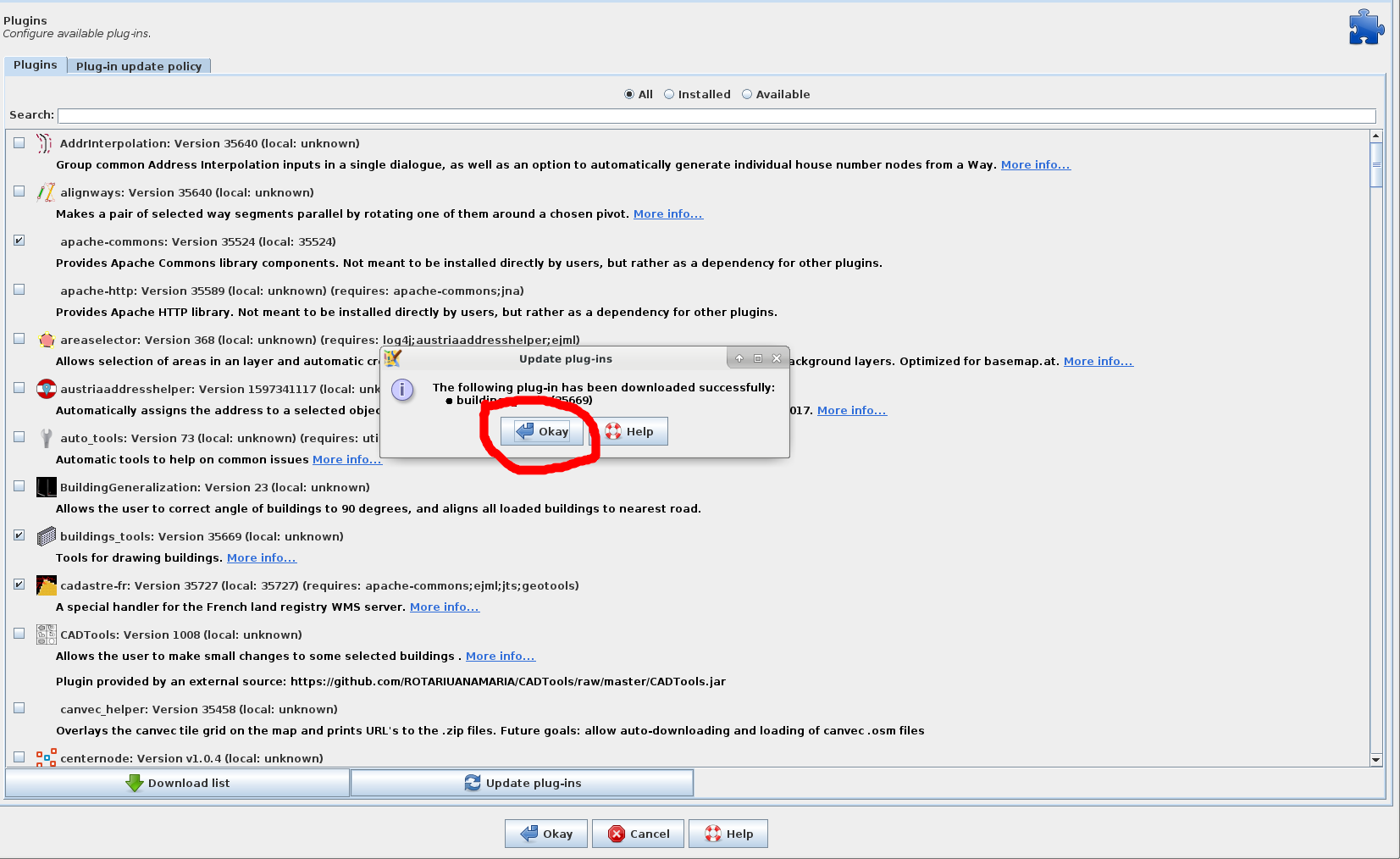Open the Plugins tab
The width and height of the screenshot is (1400, 859).
(36, 65)
